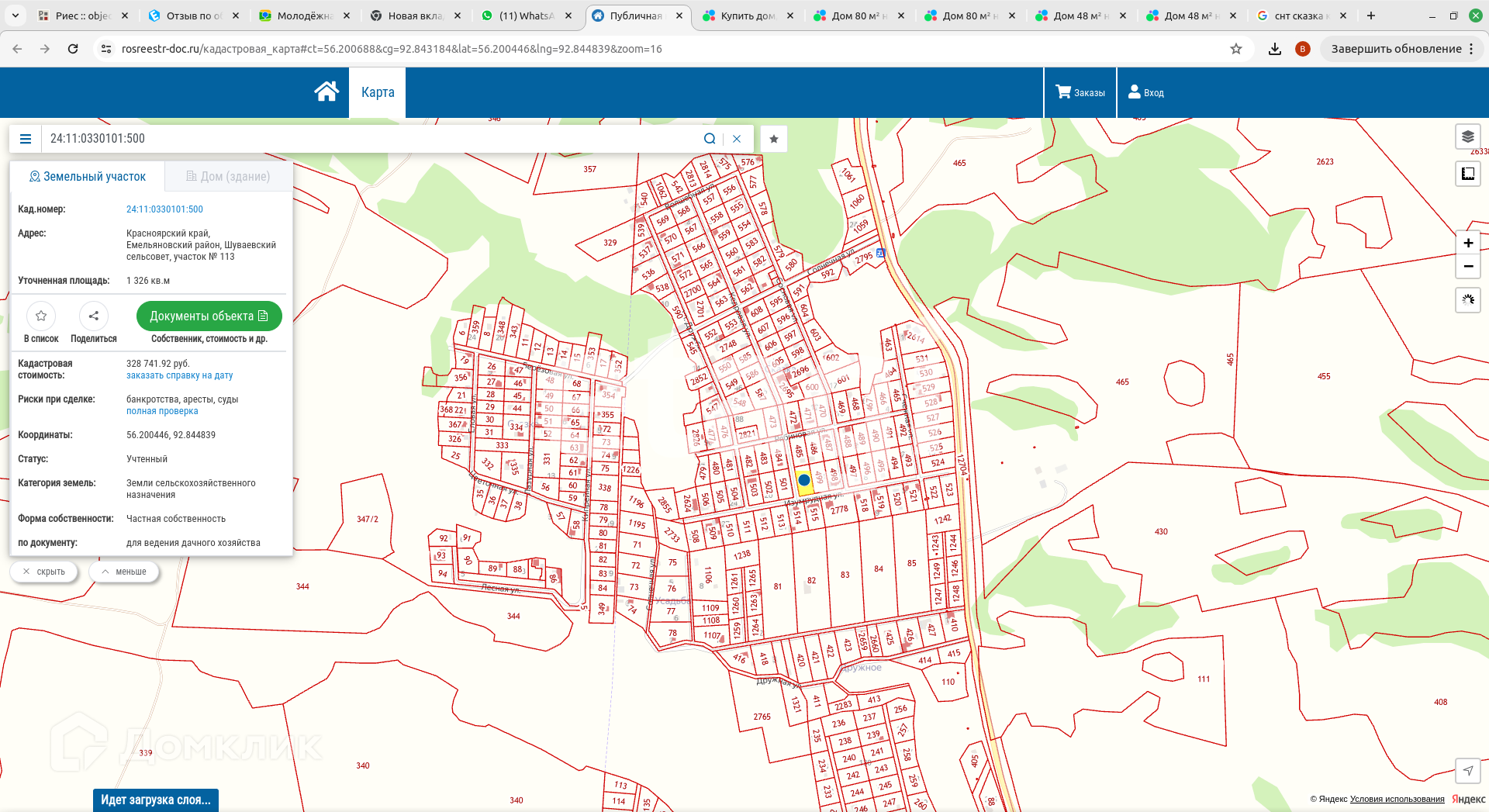1489x812 pixels.
Task: Select the 'Карта' navigation tab
Action: [x=378, y=92]
